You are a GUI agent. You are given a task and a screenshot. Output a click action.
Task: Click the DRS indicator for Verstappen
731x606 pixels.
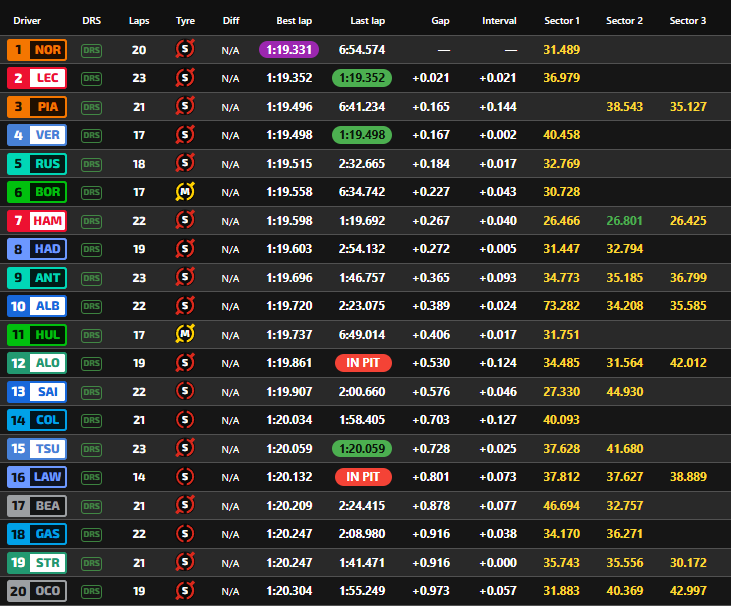tap(91, 135)
